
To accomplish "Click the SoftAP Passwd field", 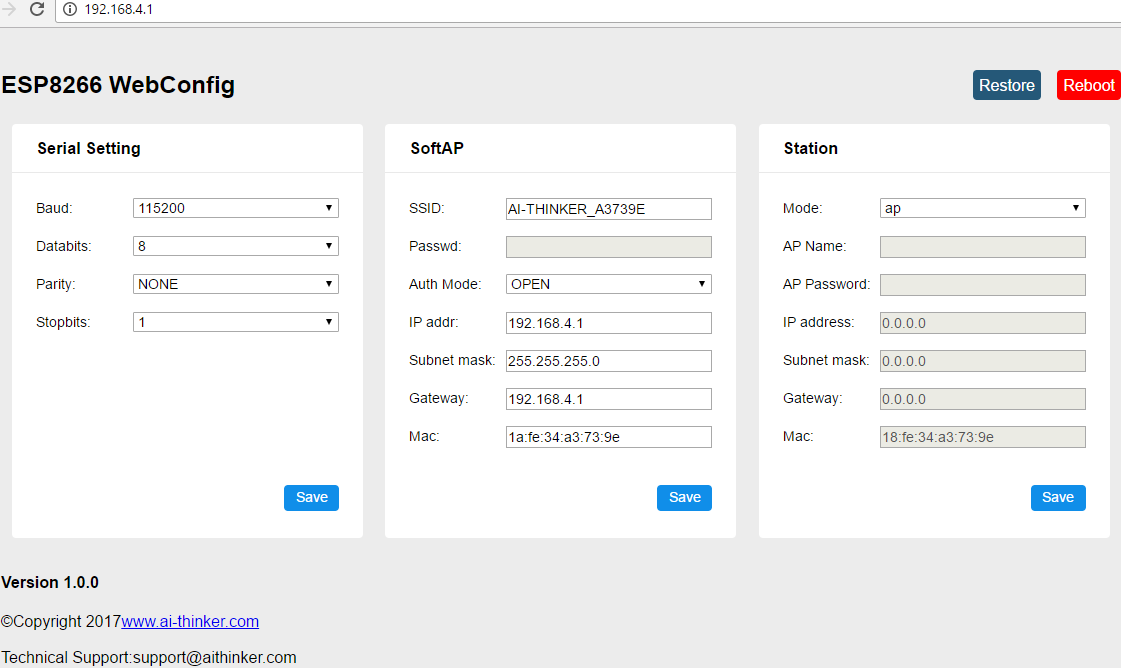I will (609, 247).
